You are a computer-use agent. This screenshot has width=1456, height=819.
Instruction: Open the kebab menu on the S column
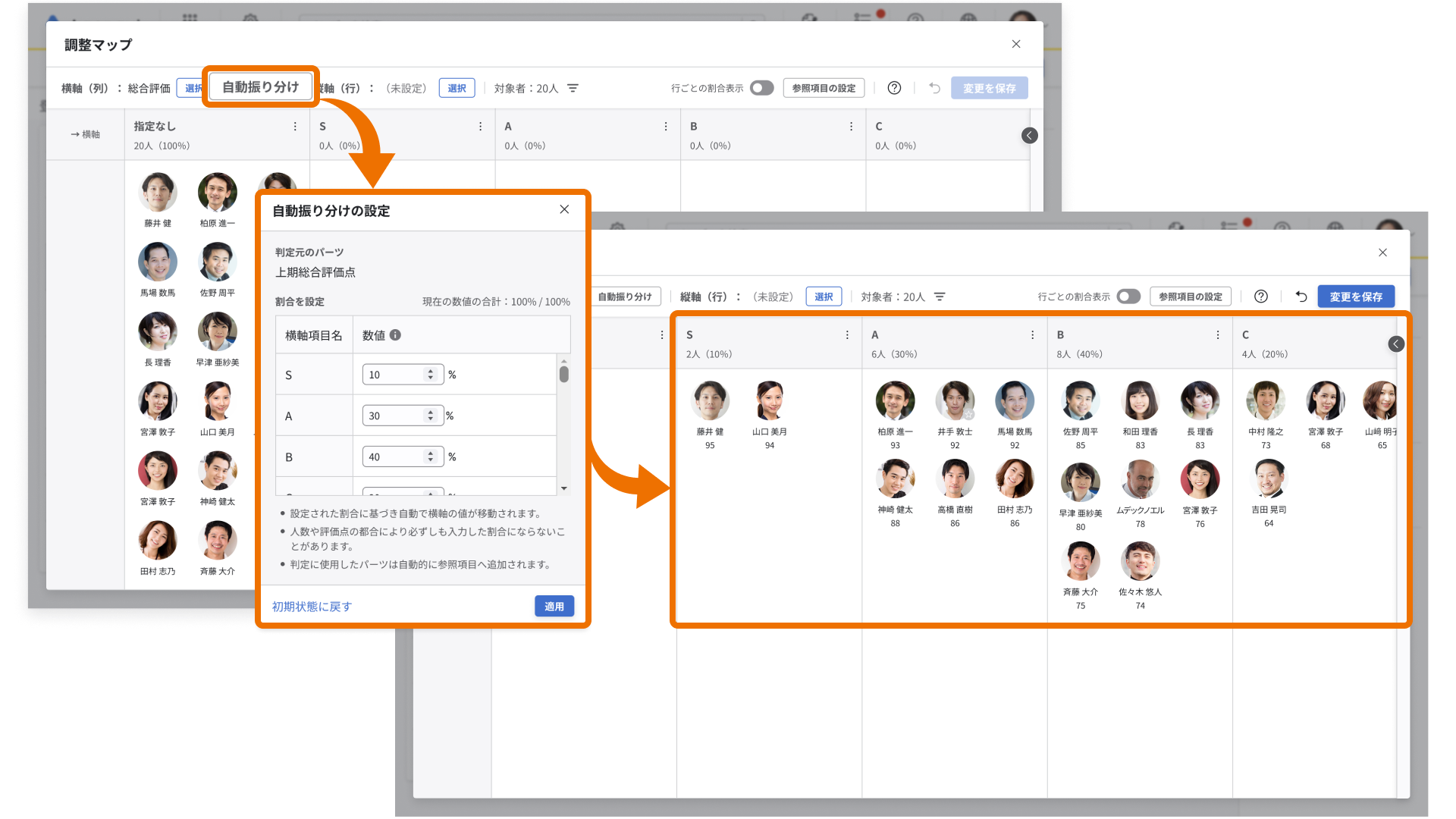click(x=479, y=126)
